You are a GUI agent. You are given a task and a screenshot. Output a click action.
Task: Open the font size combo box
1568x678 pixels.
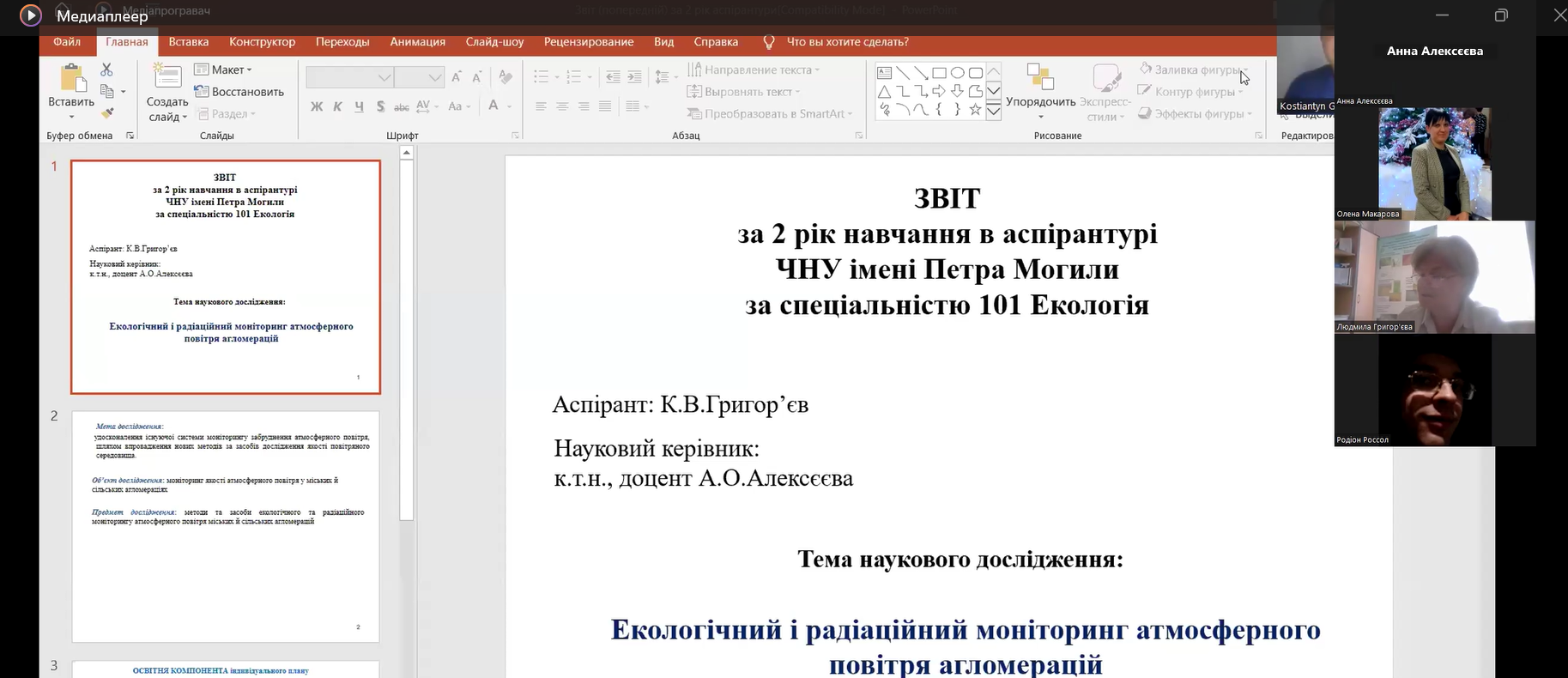(x=420, y=77)
